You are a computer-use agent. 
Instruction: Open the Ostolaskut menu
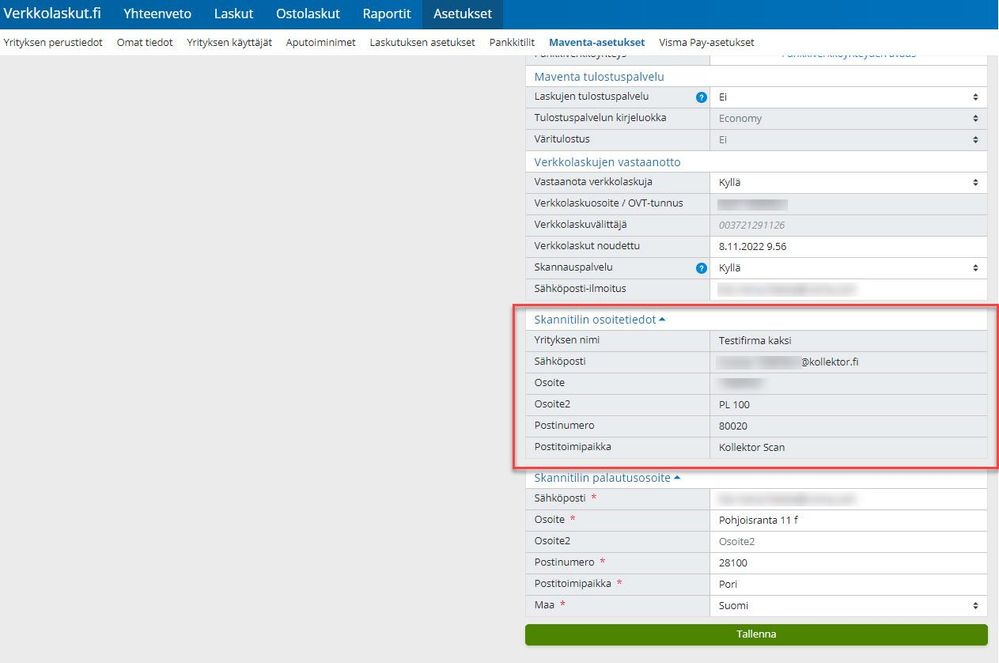(308, 13)
